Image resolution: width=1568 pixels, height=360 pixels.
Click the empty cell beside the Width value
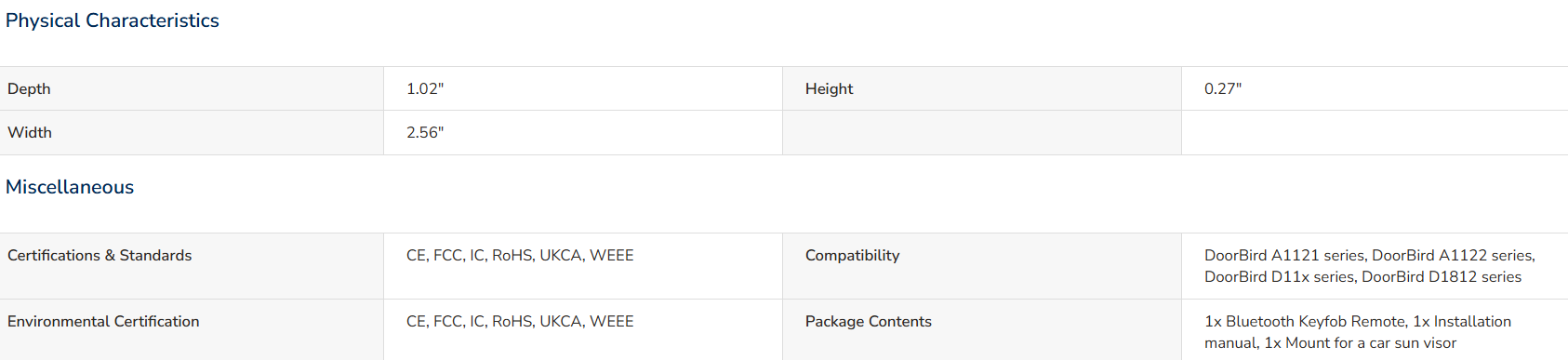tap(982, 133)
